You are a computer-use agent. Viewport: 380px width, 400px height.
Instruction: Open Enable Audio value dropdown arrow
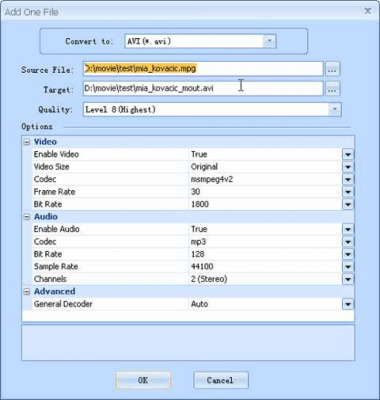tap(348, 229)
